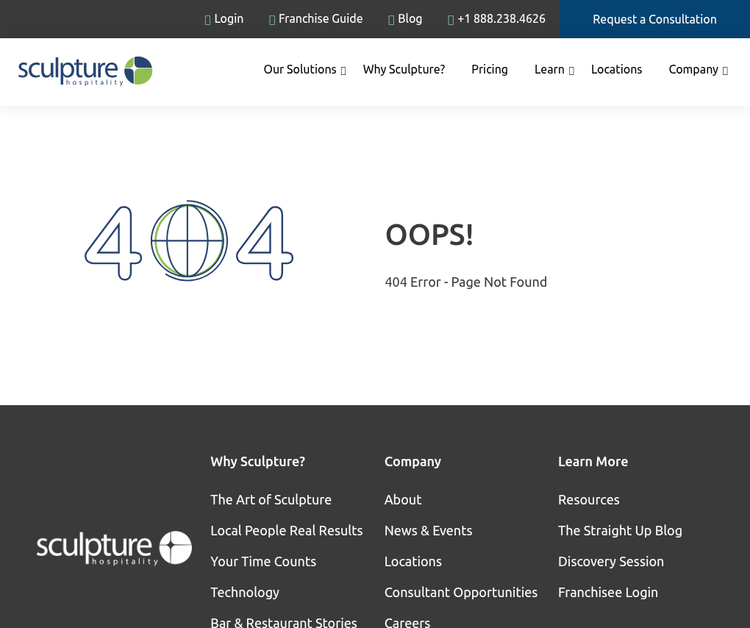Open Franchisee Login footer link
The height and width of the screenshot is (628, 750).
tap(608, 592)
